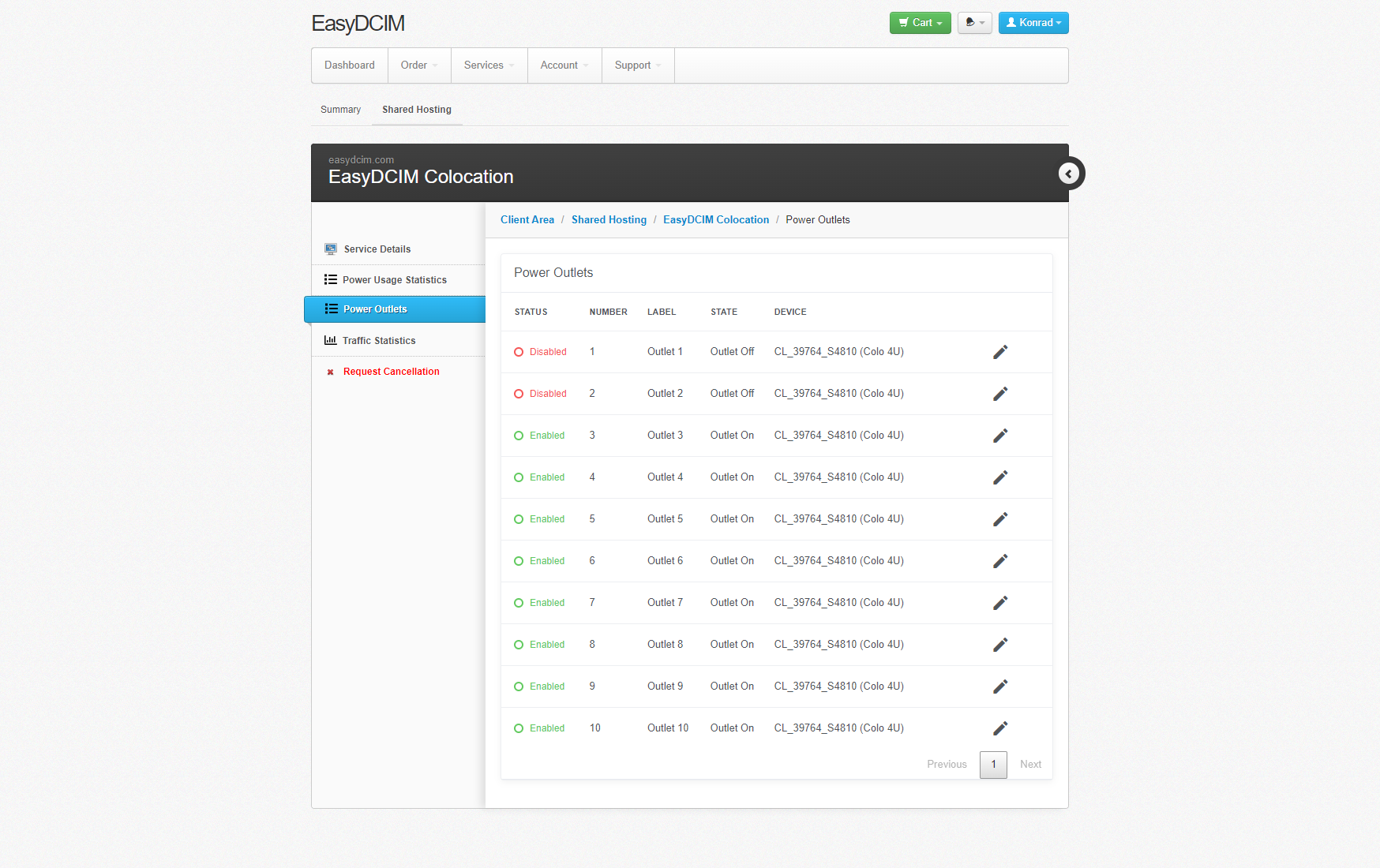Click the pencil icon in Outlet 5 row
Screen dimensions: 1380x868
tap(999, 519)
